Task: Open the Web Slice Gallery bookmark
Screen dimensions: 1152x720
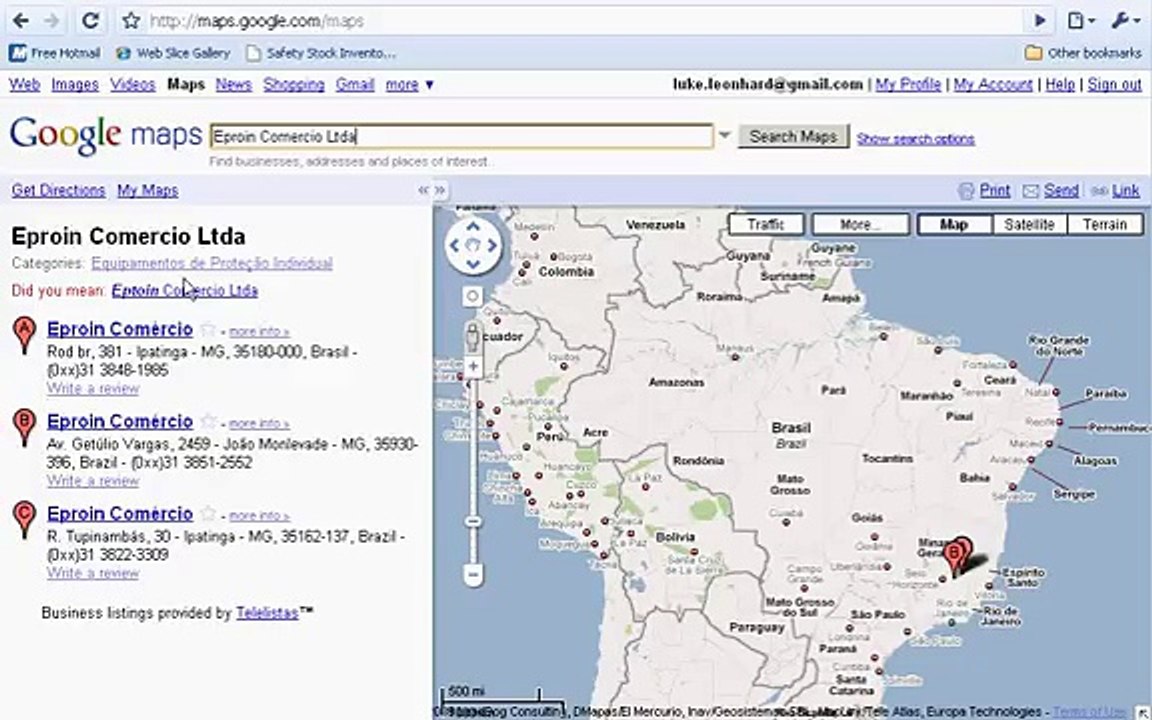Action: 173,53
